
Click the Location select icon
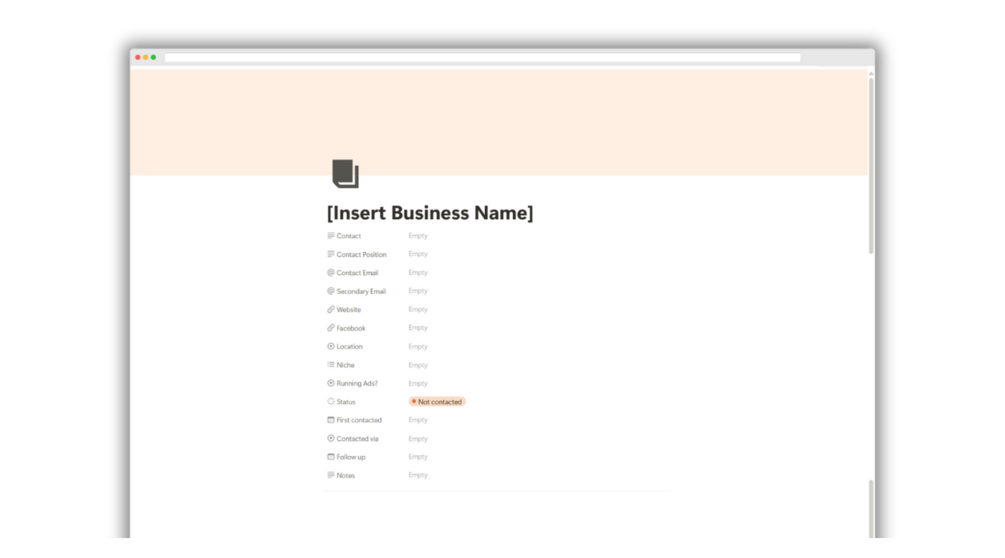pyautogui.click(x=331, y=347)
